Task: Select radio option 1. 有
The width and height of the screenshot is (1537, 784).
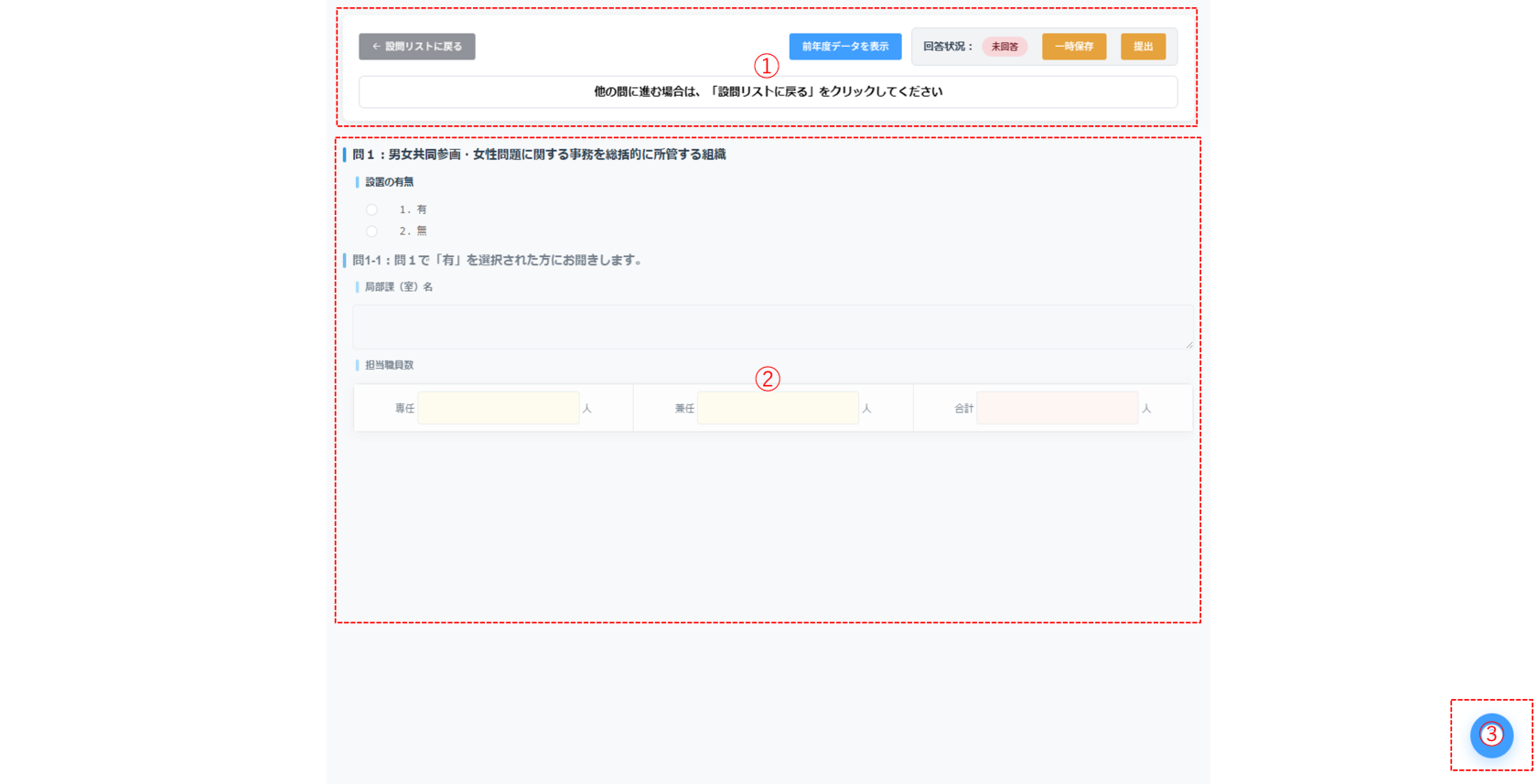Action: coord(371,209)
